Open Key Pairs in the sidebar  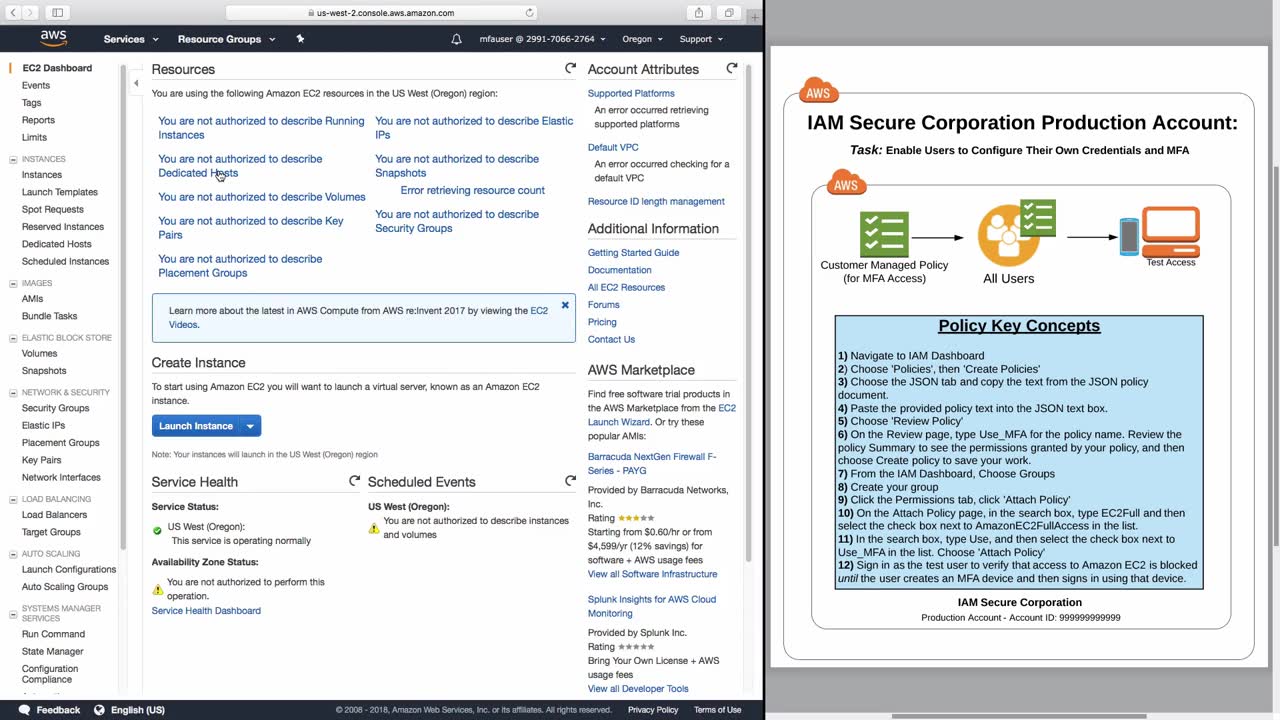click(x=42, y=460)
